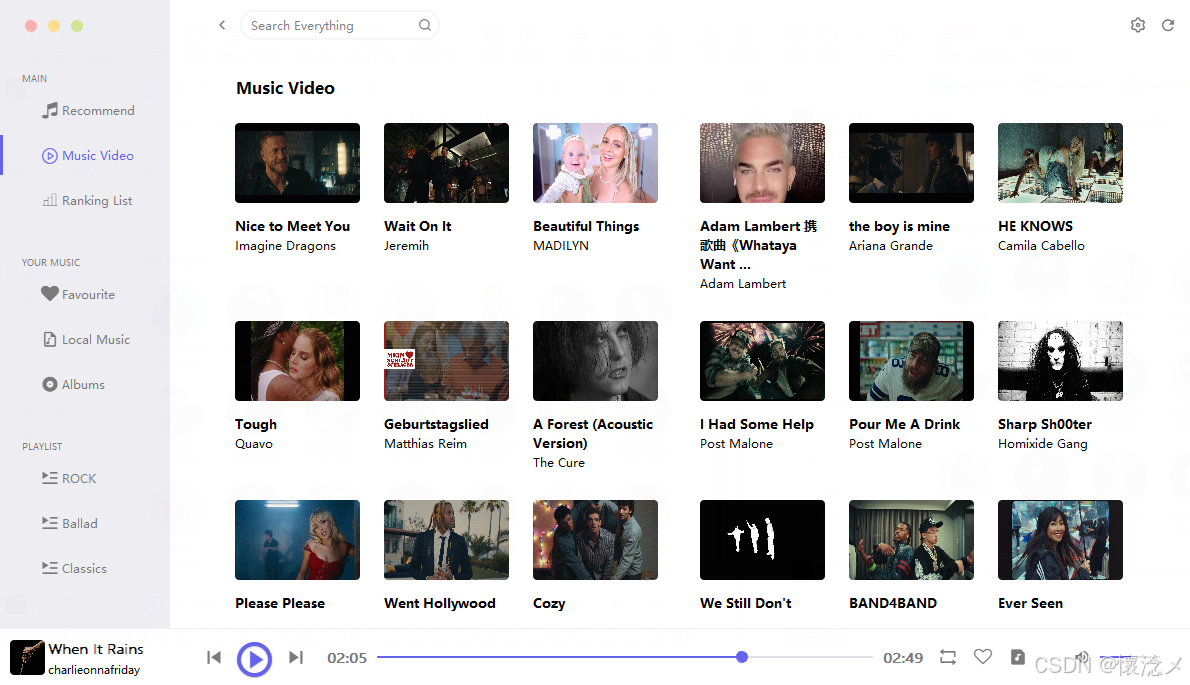
Task: Open We Still Don't thumbnail
Action: (762, 540)
